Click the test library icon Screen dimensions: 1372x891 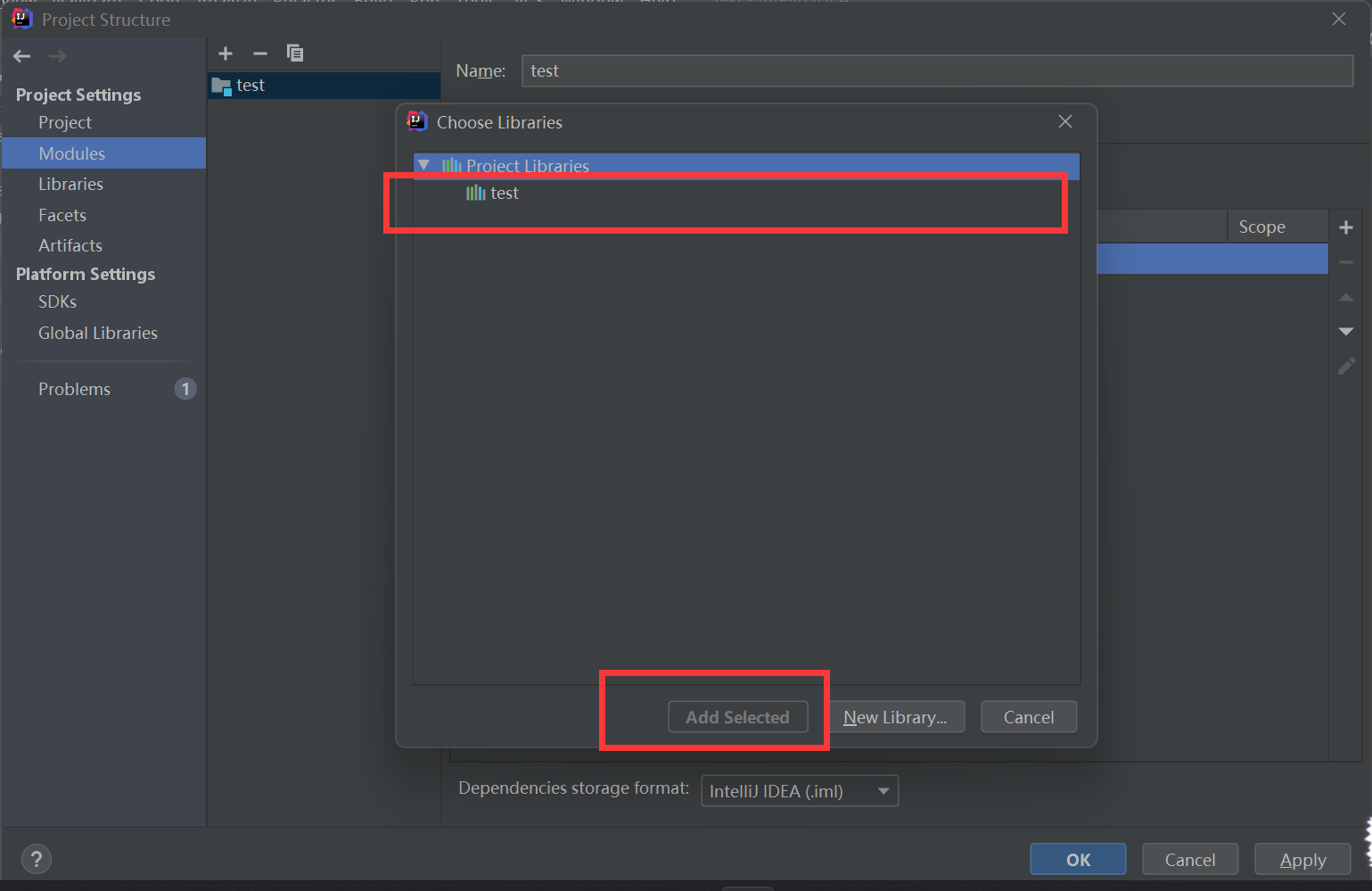click(476, 193)
